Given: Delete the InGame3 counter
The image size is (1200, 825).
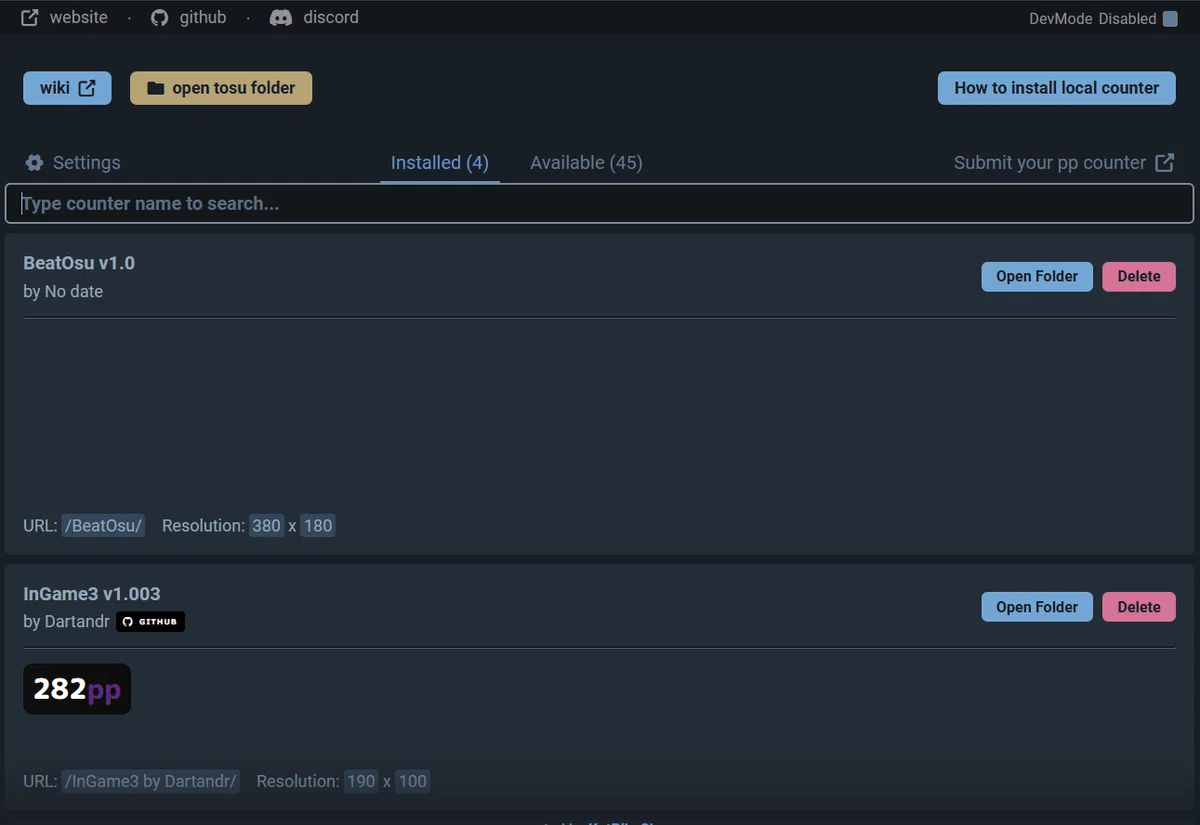Looking at the screenshot, I should pyautogui.click(x=1139, y=607).
